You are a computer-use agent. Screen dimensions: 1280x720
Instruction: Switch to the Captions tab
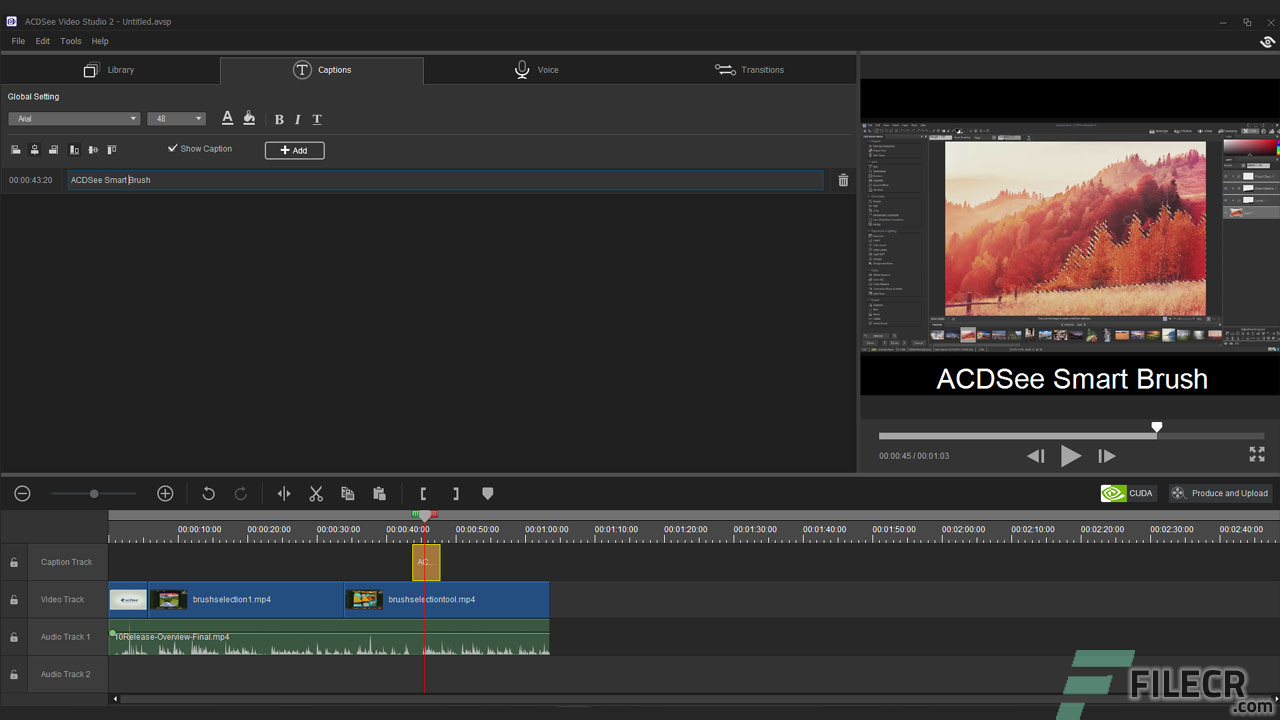pos(322,70)
